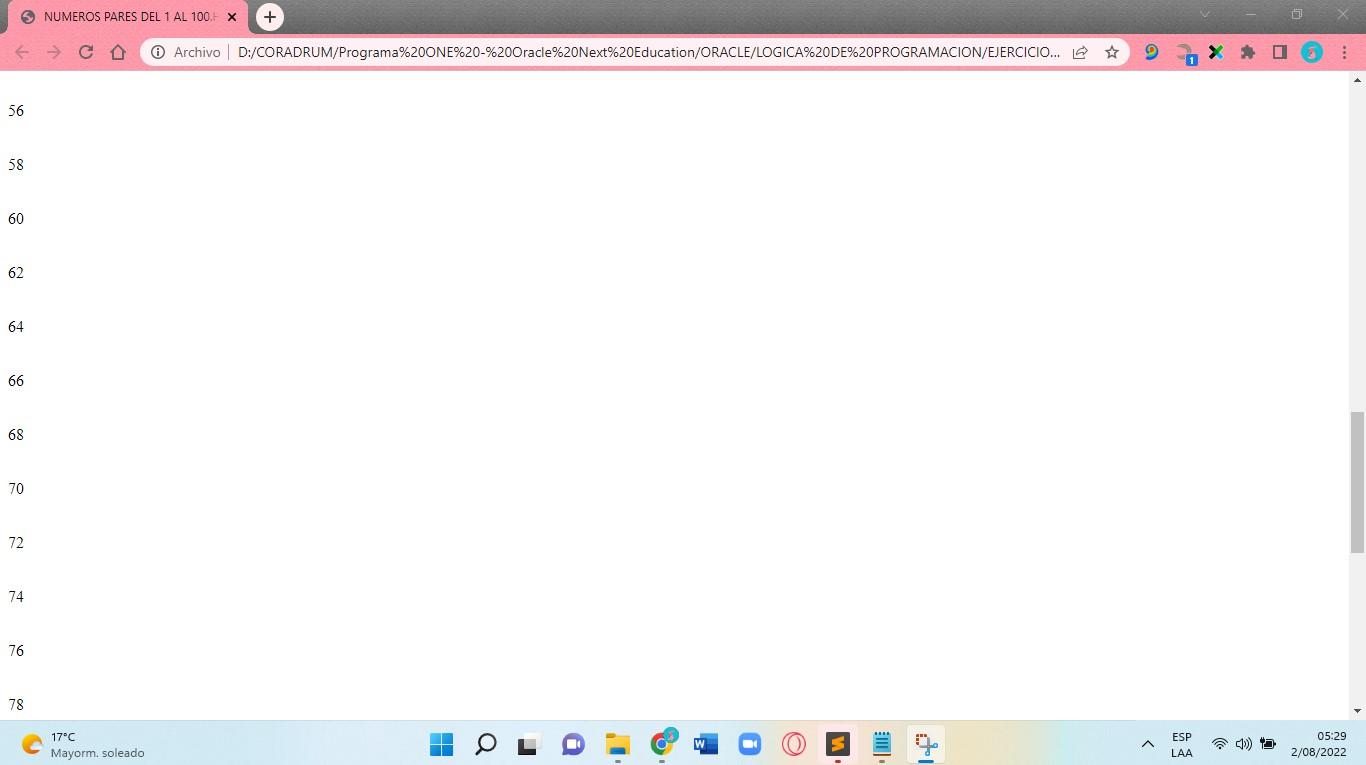Open the colorful swirl extension icon
The height and width of the screenshot is (765, 1366).
click(1151, 52)
